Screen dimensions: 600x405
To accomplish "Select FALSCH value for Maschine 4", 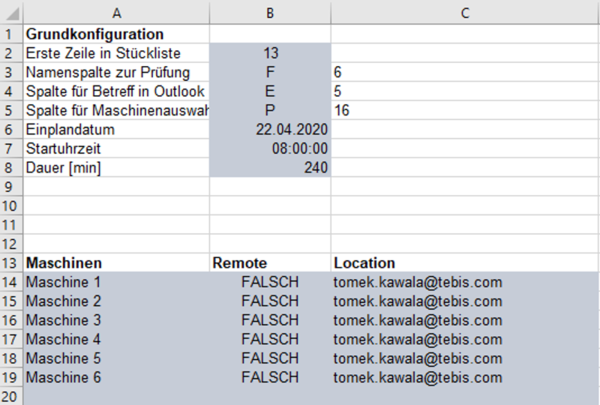I will (270, 339).
